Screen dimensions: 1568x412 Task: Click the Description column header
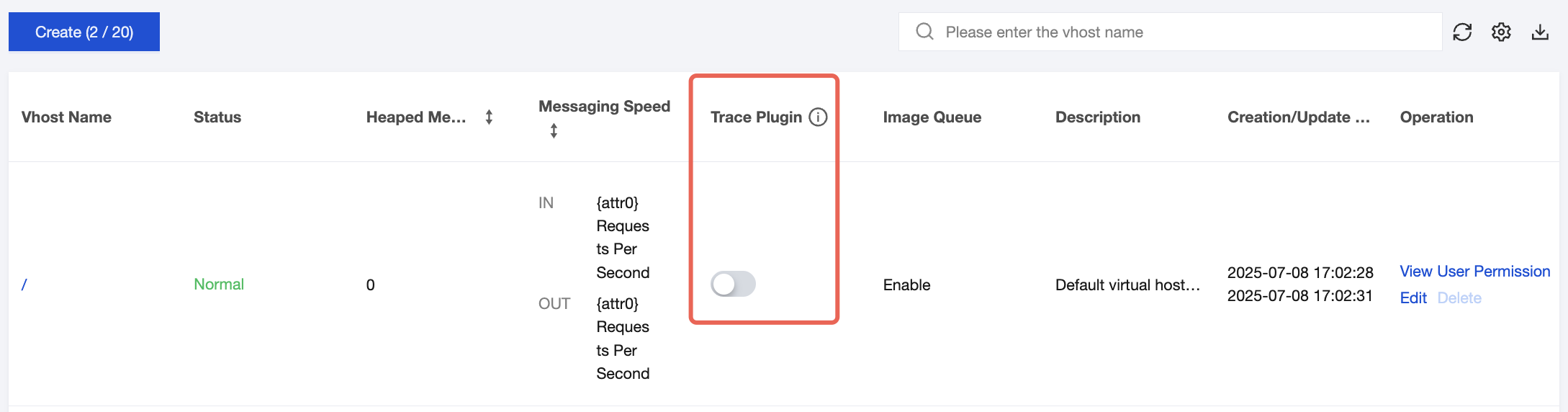(1097, 117)
